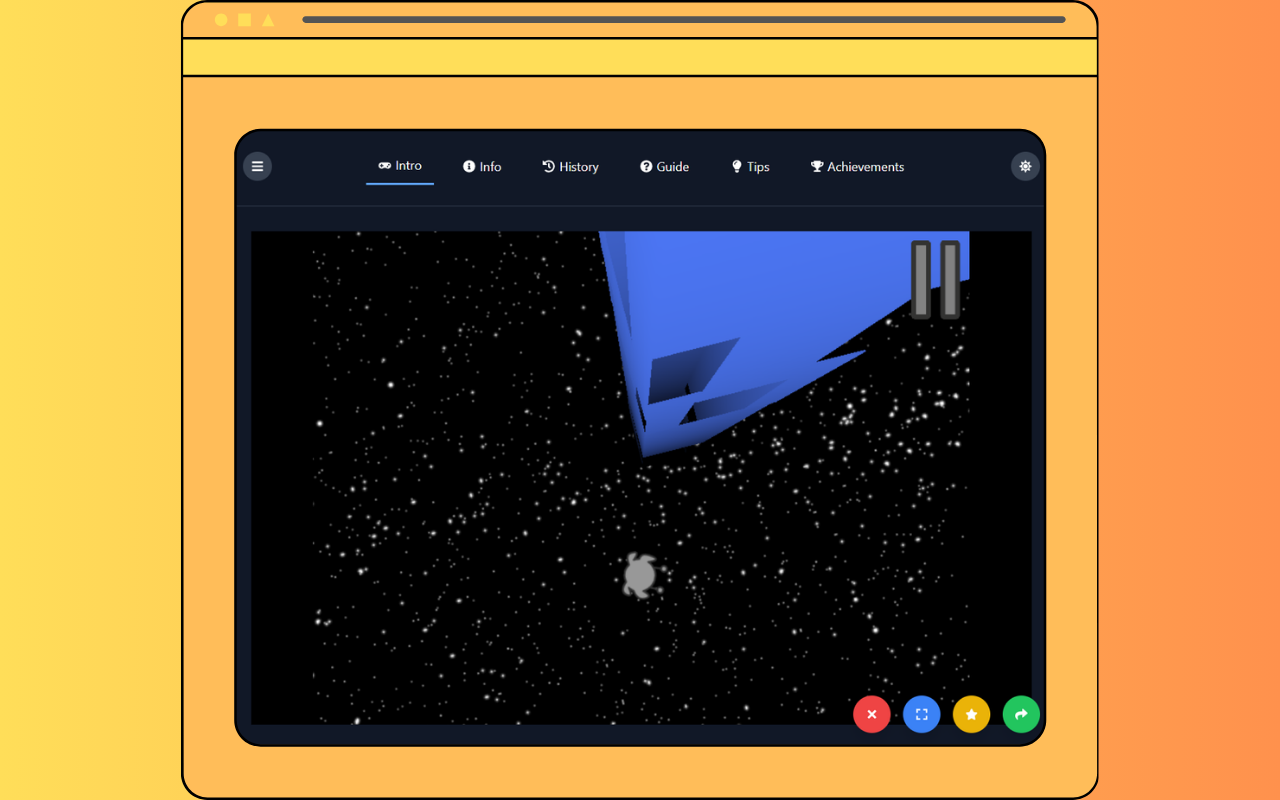Screen dimensions: 1280x800
Task: Click the gamepad icon on the Intro tab
Action: (383, 166)
